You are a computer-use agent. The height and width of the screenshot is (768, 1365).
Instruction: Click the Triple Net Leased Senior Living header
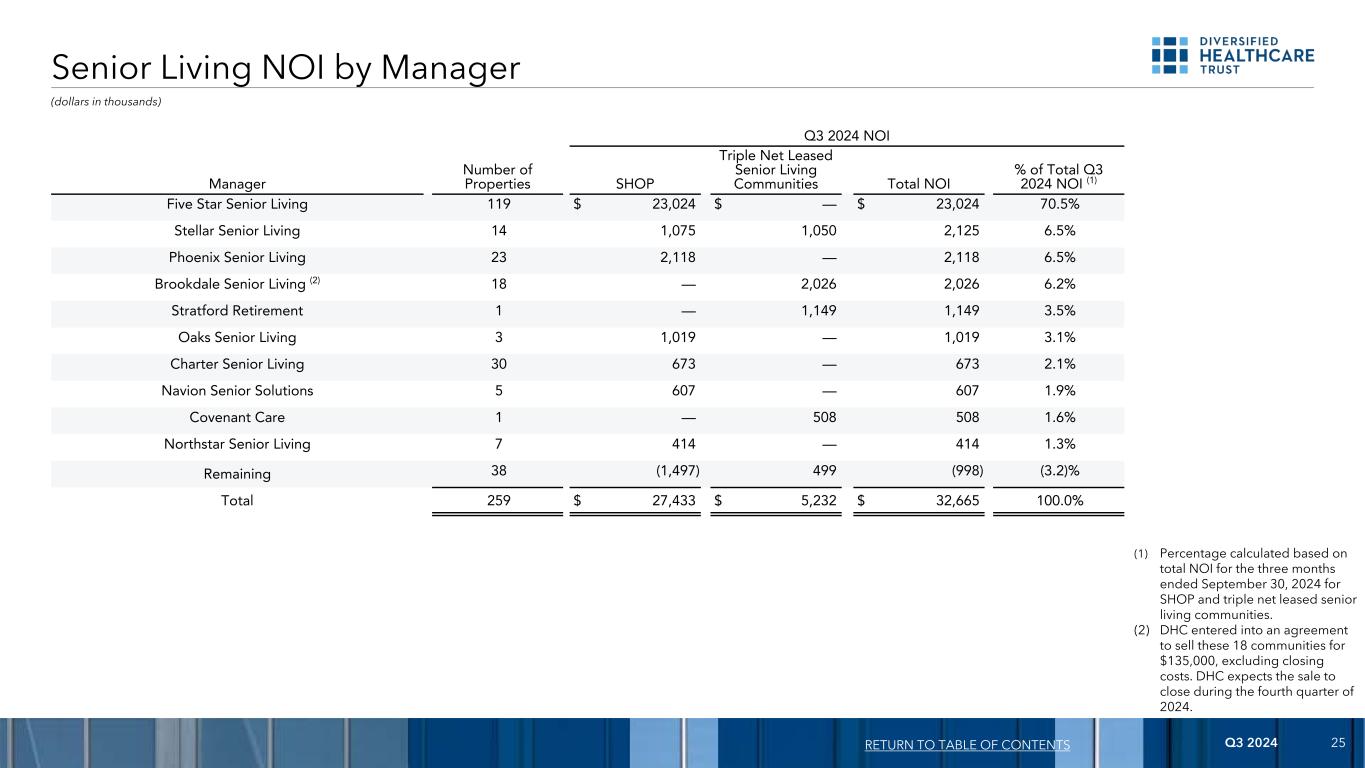[775, 169]
